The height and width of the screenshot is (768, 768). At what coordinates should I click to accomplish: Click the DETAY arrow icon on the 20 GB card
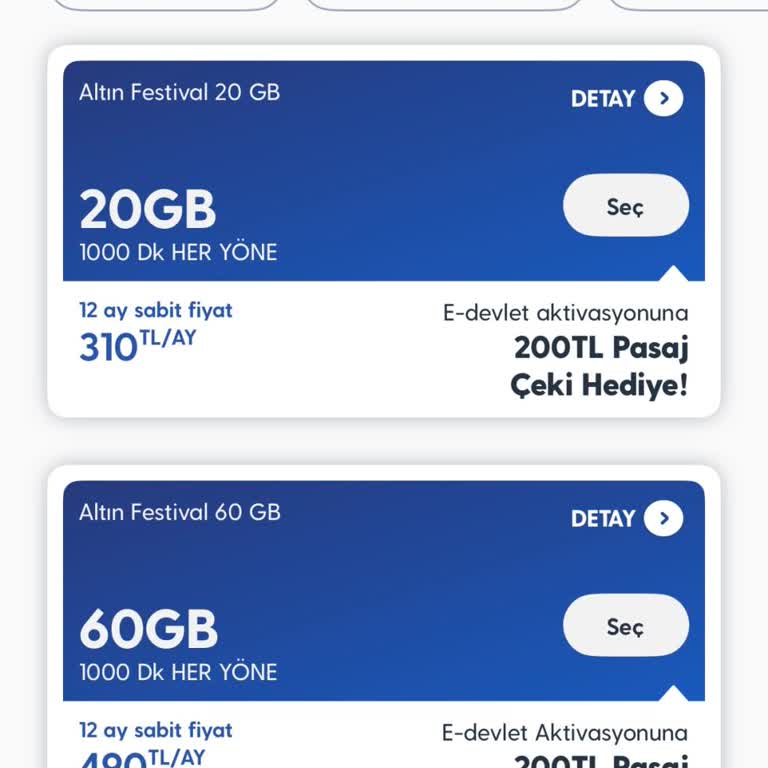[663, 98]
